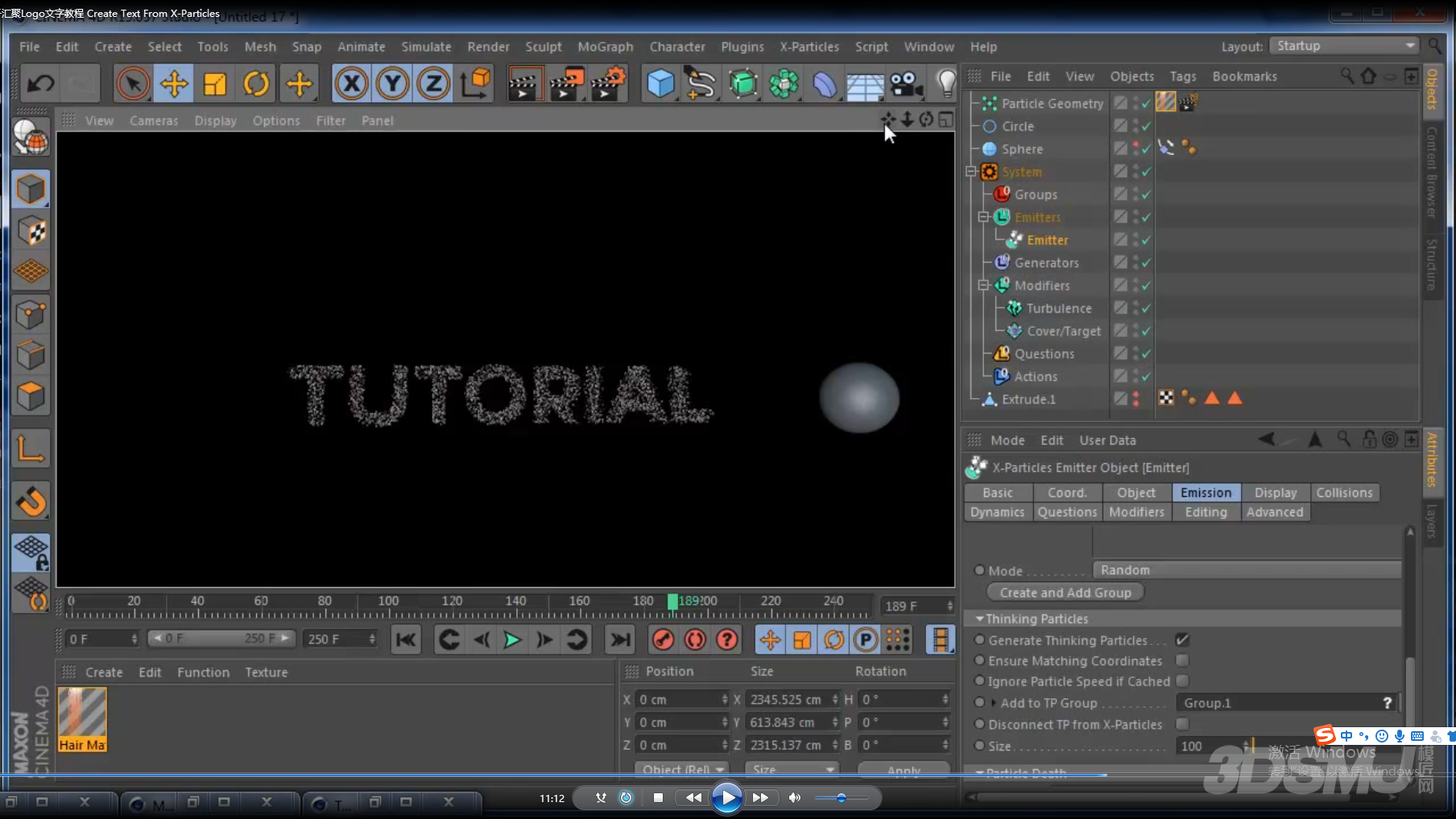1456x819 pixels.
Task: Add a Camera object
Action: [x=906, y=83]
